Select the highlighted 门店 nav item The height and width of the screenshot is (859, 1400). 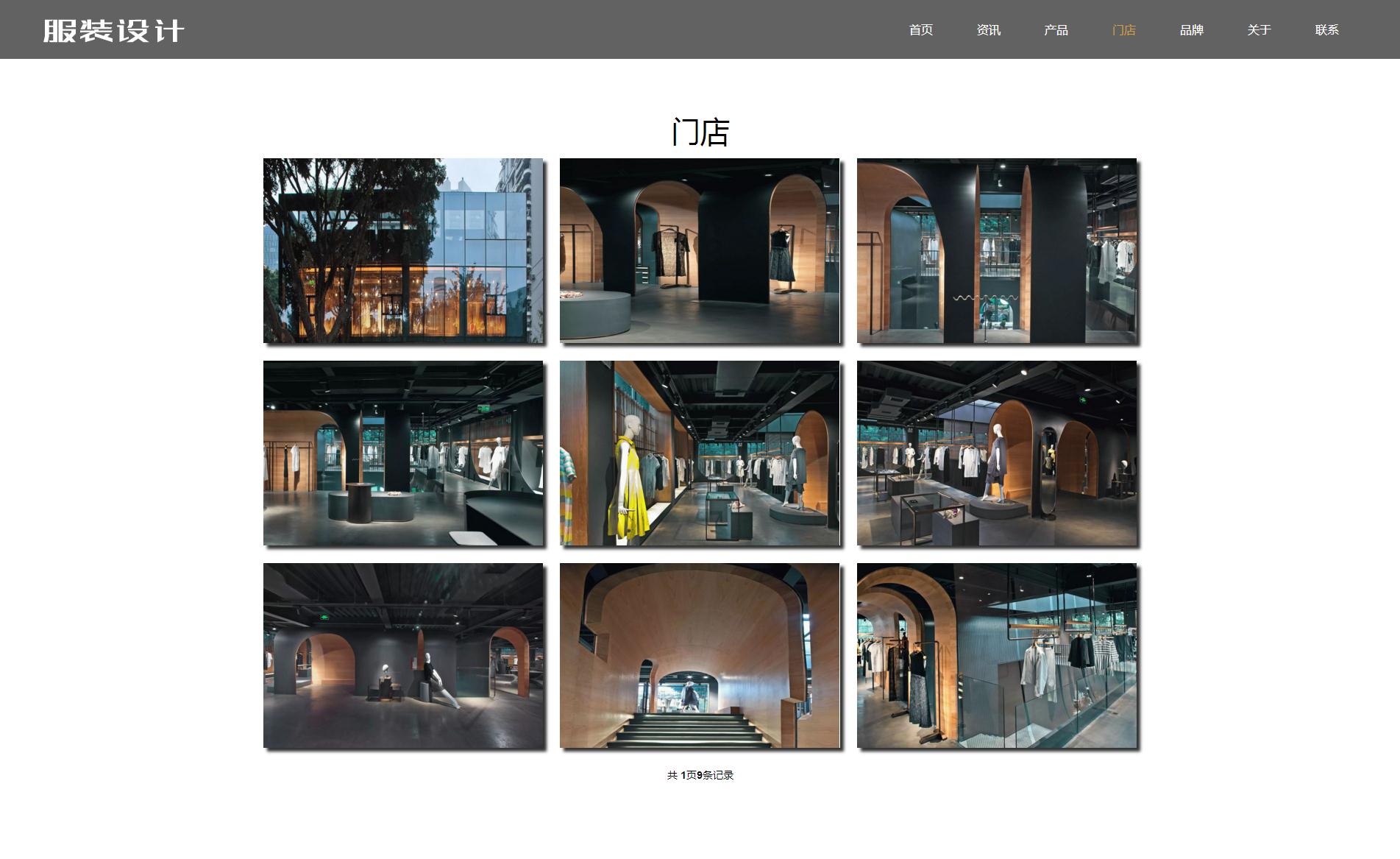[x=1123, y=30]
